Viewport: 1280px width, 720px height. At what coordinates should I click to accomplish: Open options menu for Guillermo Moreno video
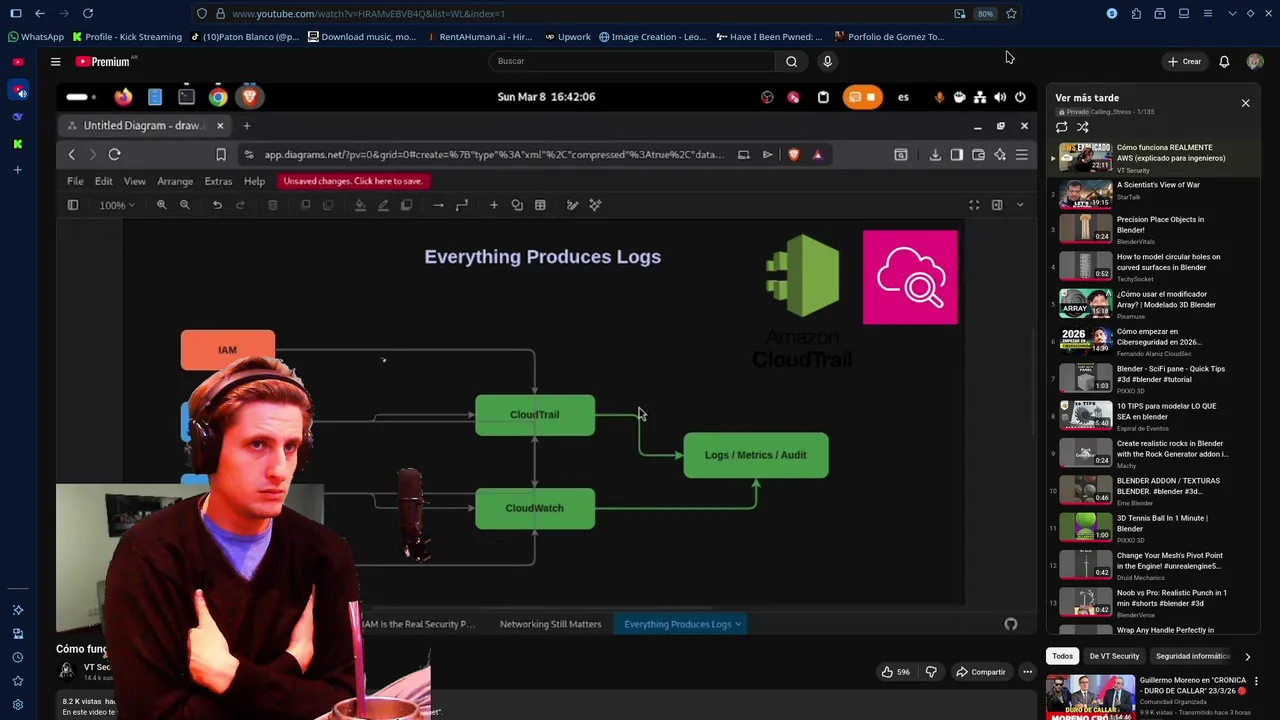1256,682
